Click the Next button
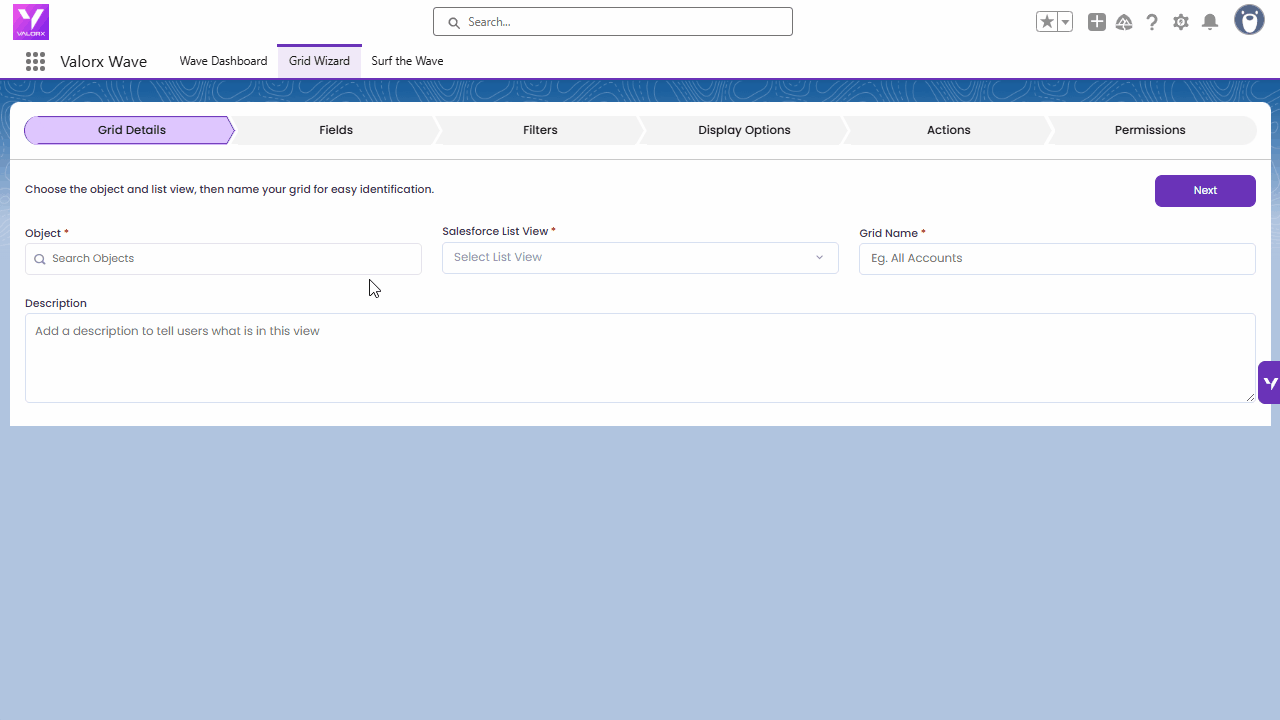This screenshot has width=1280, height=720. point(1205,190)
